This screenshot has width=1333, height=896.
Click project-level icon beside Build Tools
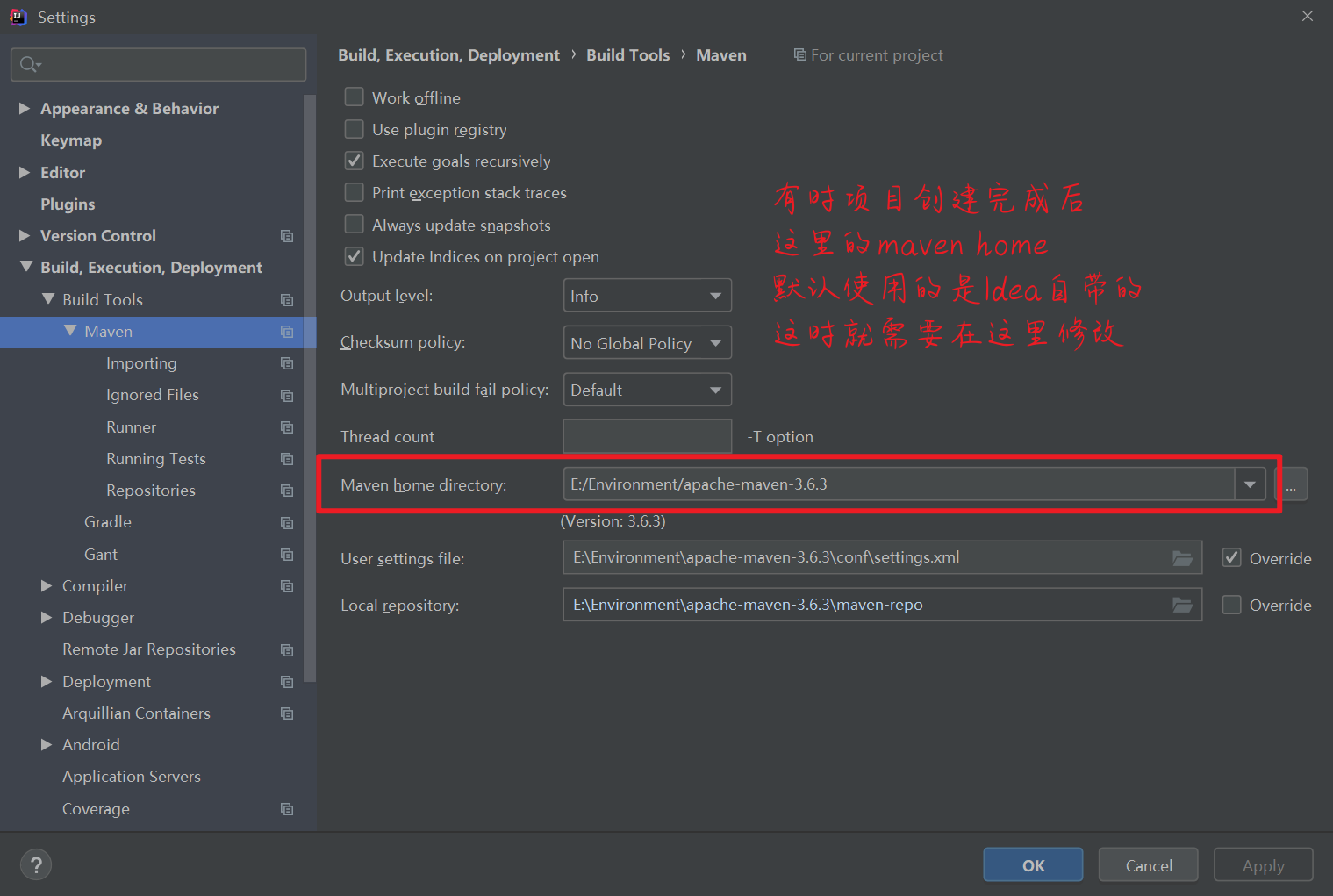tap(287, 300)
